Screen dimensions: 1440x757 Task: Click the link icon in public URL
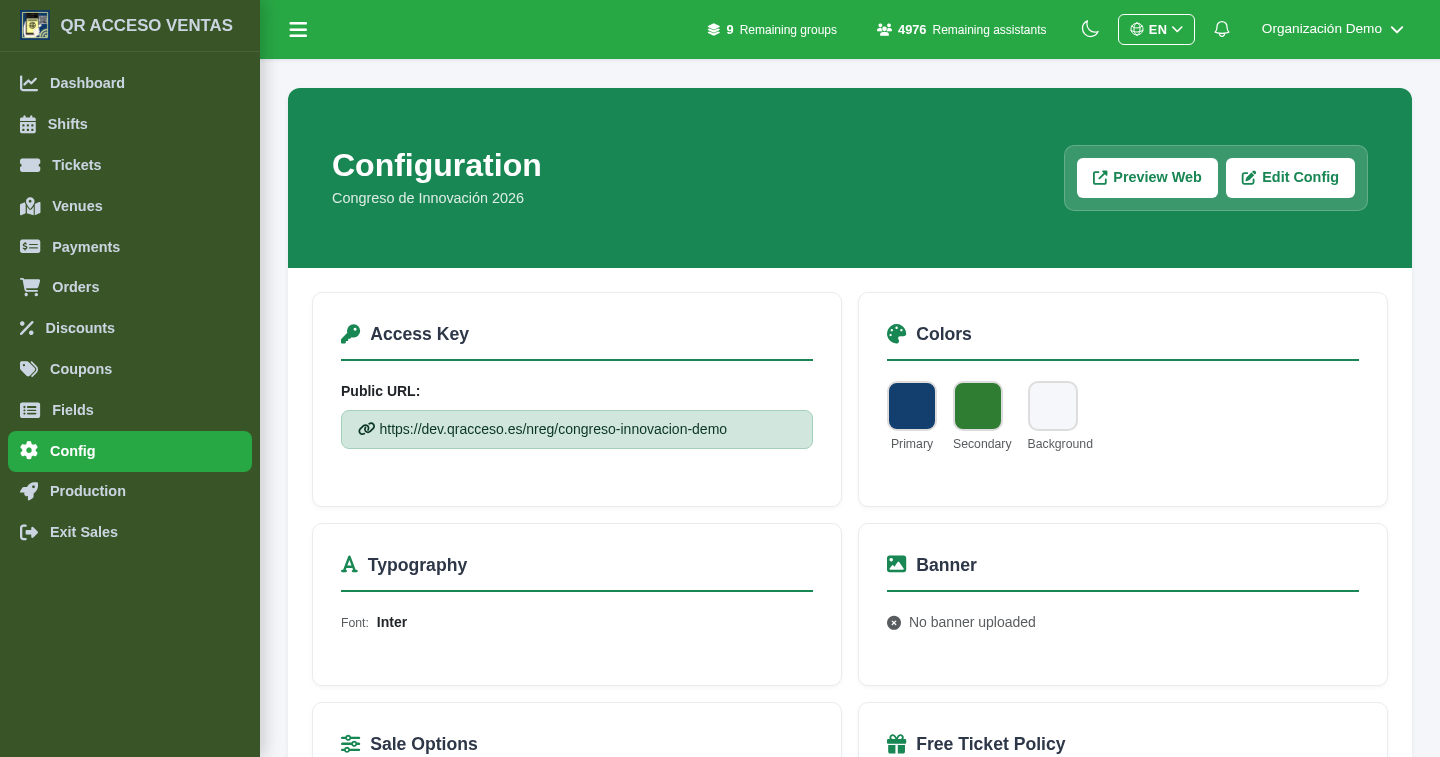tap(366, 429)
